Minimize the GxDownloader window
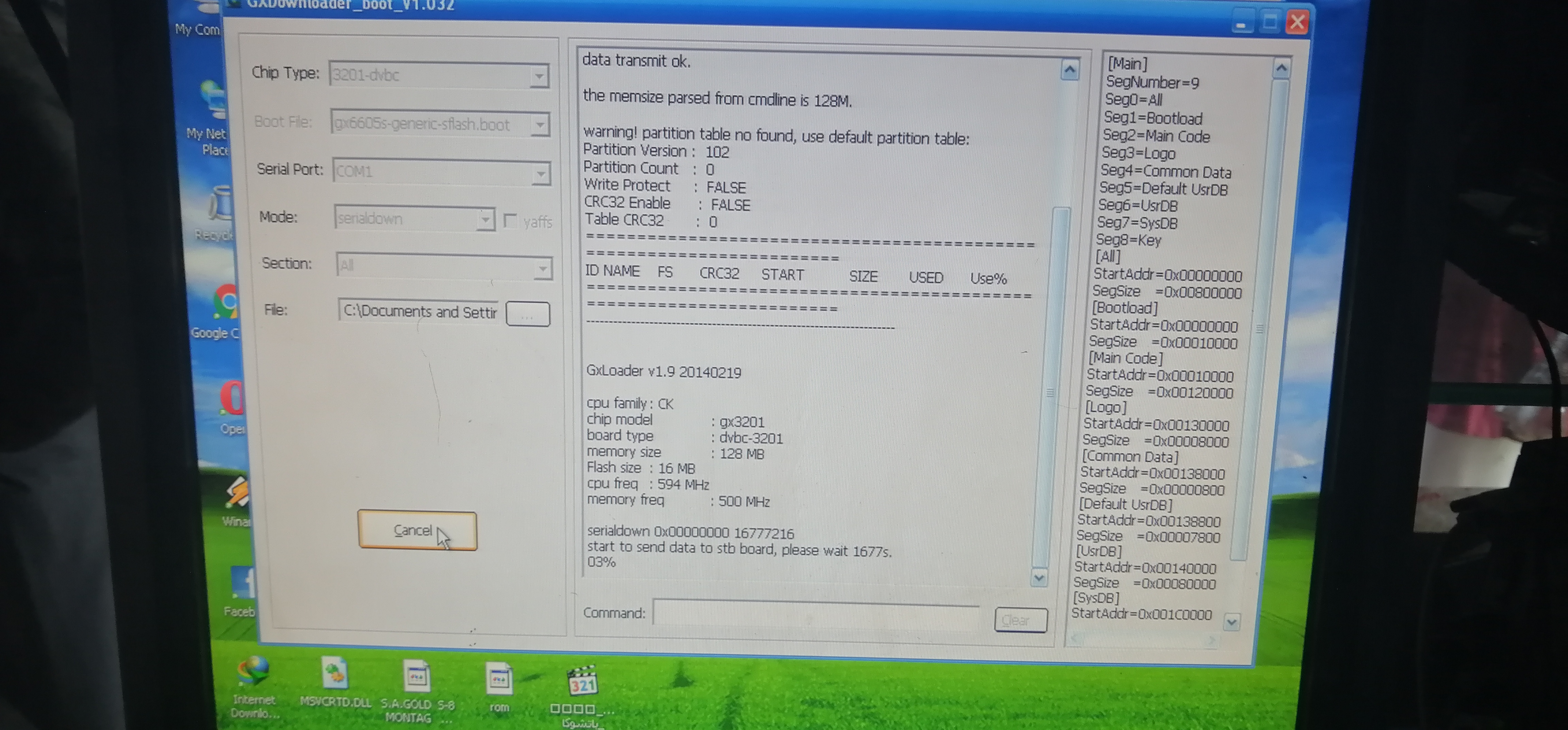1568x730 pixels. pyautogui.click(x=1242, y=22)
